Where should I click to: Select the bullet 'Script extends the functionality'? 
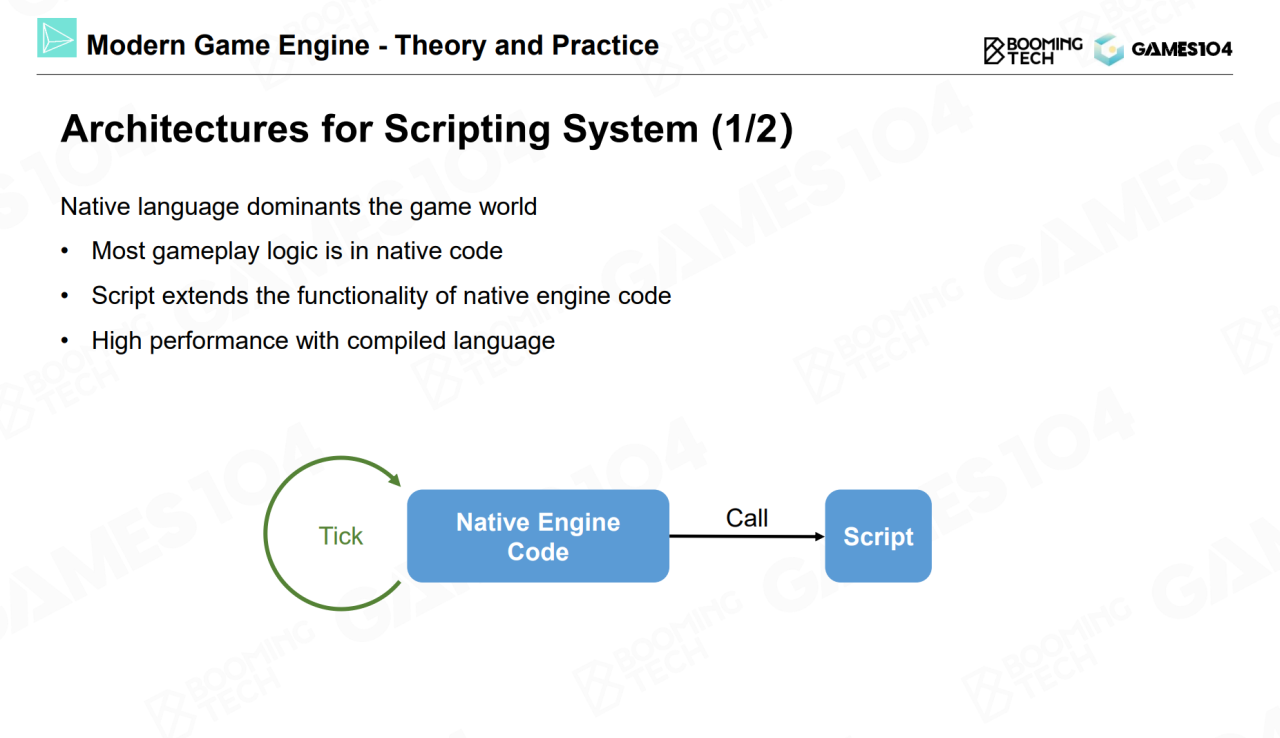click(380, 296)
